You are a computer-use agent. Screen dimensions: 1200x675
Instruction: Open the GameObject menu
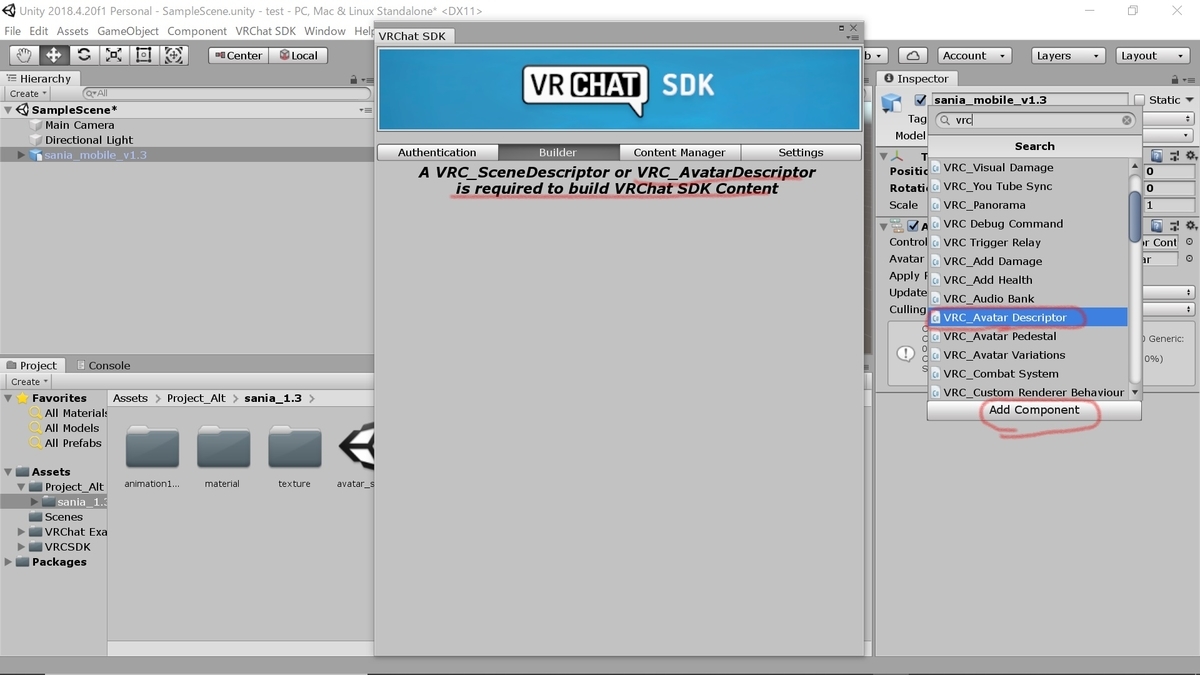(x=128, y=31)
